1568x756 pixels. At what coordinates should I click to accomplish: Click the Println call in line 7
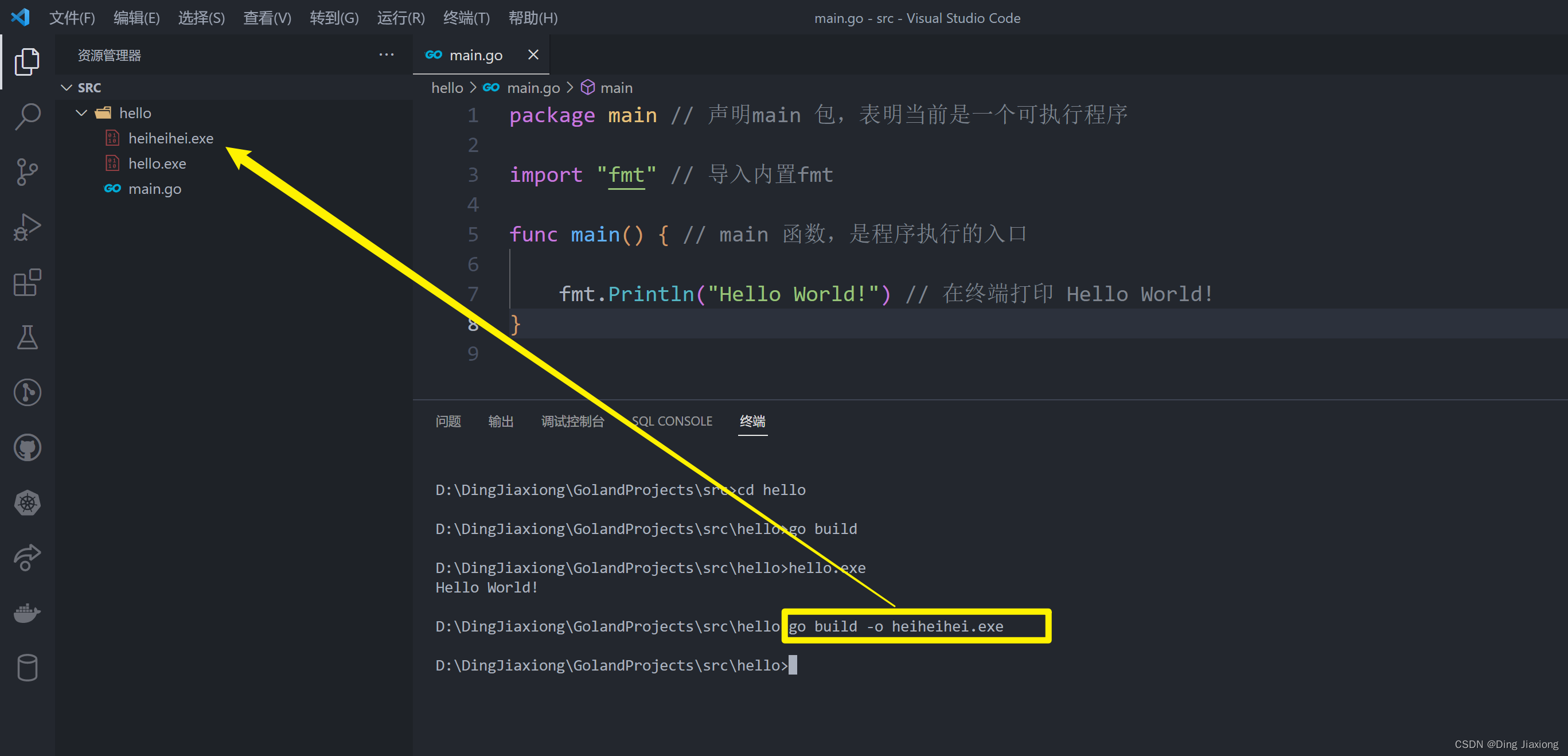click(651, 294)
